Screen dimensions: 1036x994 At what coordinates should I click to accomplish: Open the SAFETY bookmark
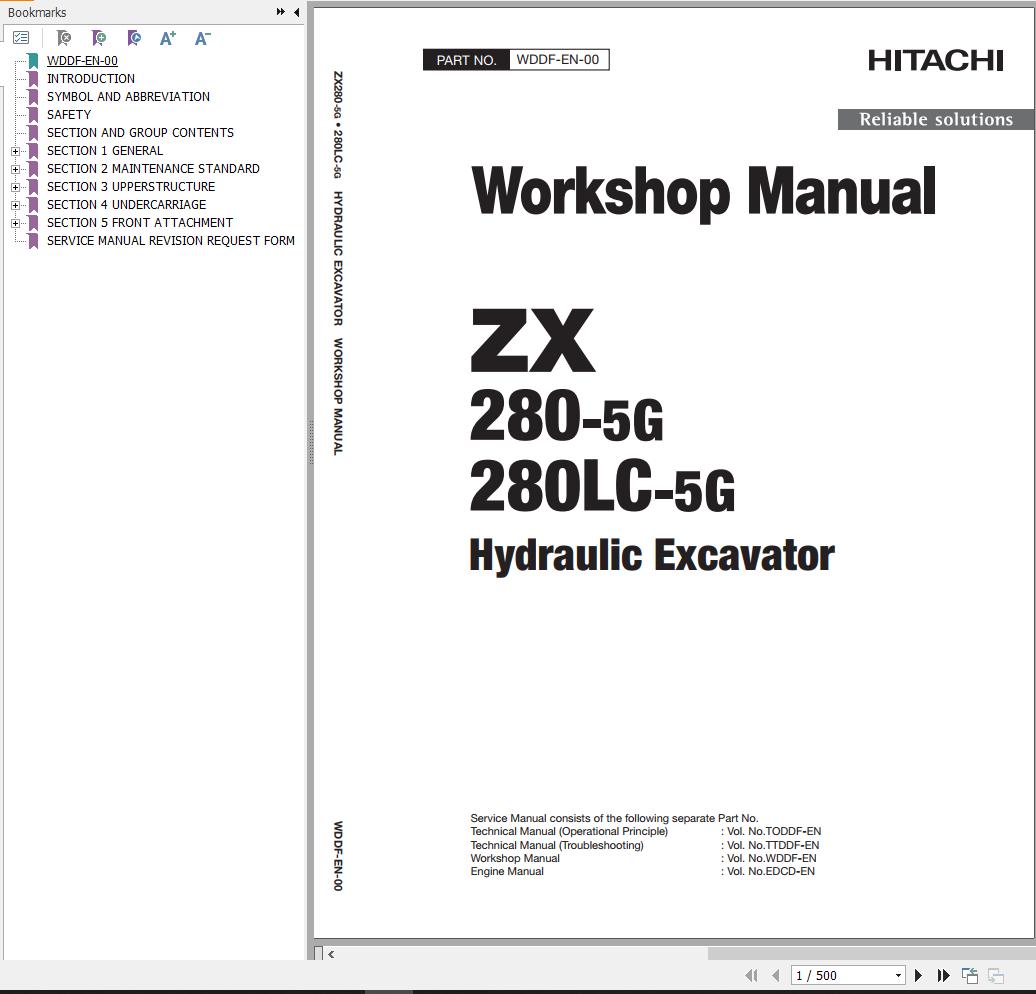coord(69,114)
